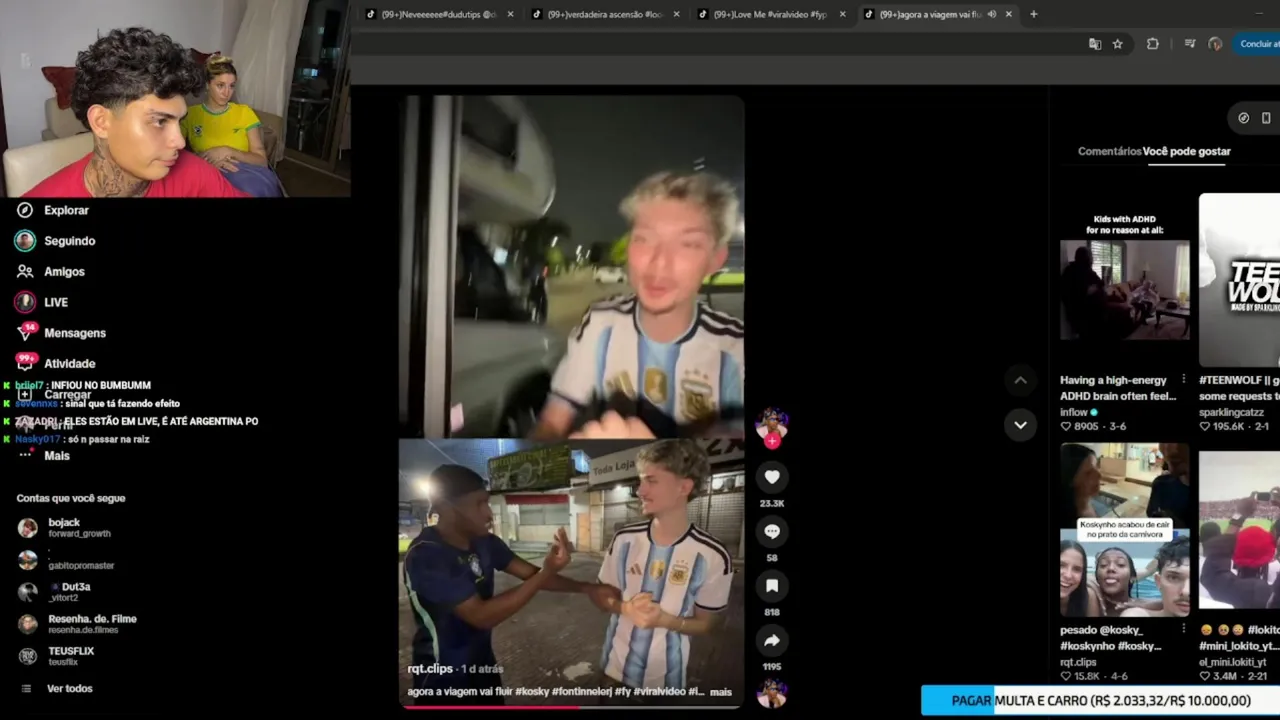
Task: Open rqt.clips author name on video
Action: click(x=430, y=669)
